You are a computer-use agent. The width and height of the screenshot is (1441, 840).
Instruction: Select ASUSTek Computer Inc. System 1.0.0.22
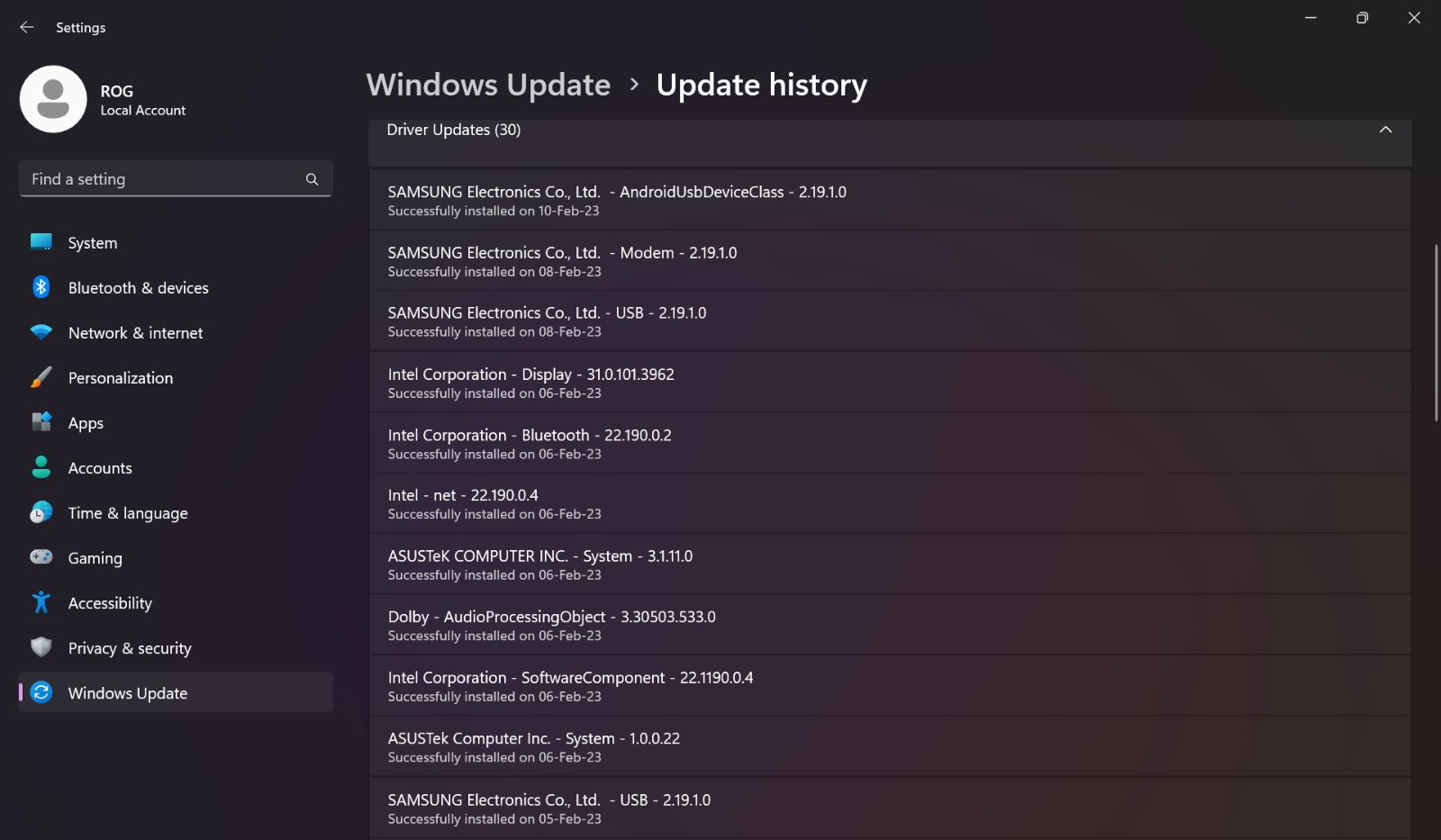(x=890, y=746)
